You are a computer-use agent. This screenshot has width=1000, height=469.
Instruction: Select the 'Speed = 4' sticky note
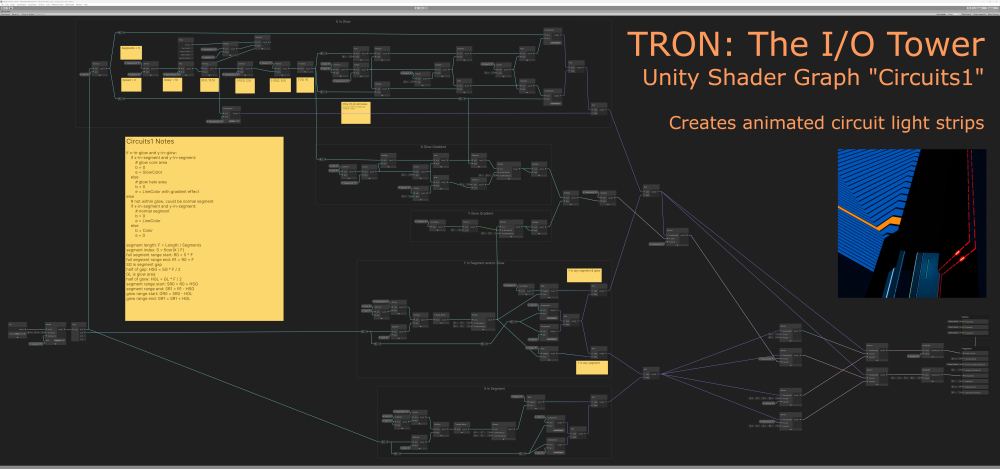tap(131, 85)
